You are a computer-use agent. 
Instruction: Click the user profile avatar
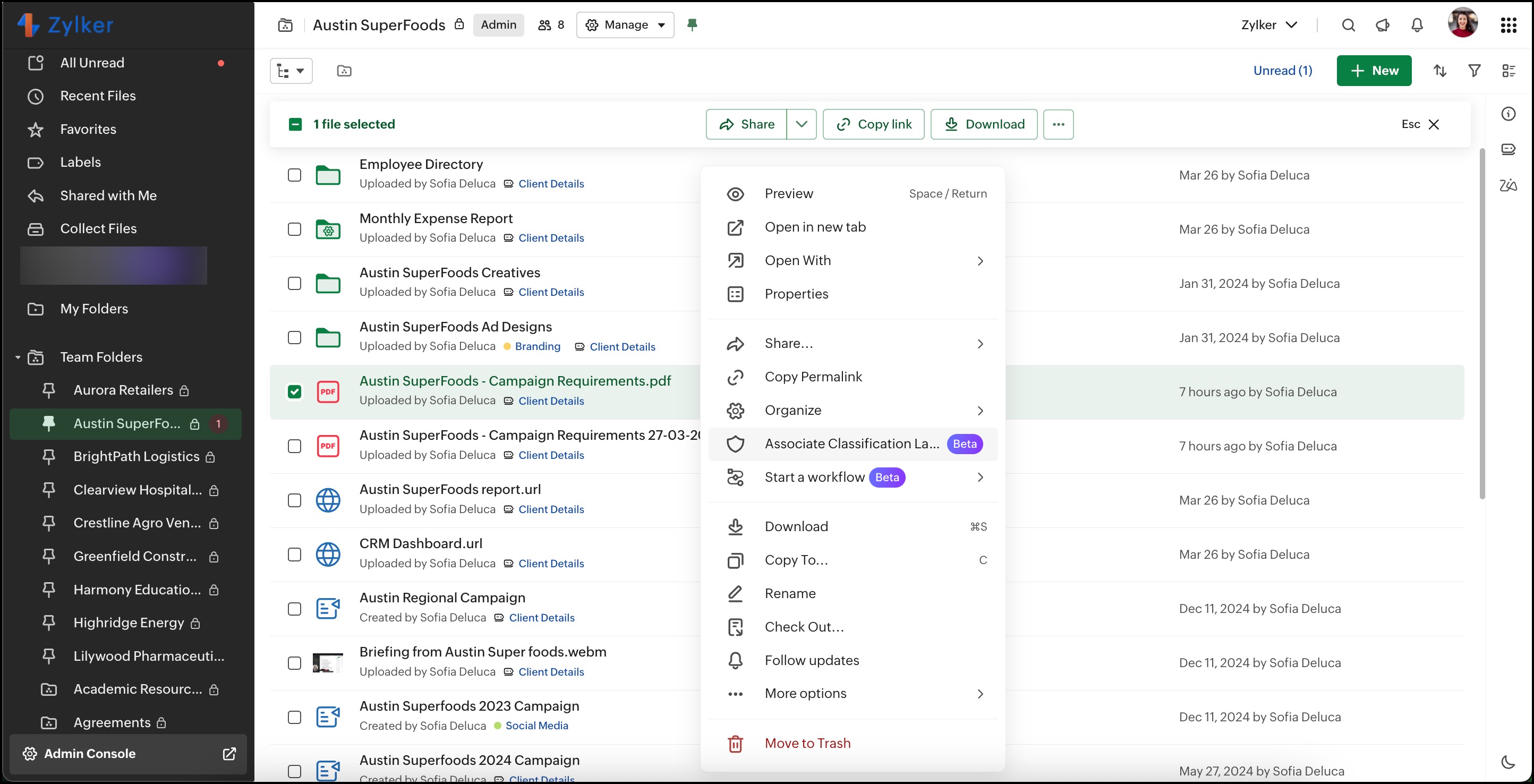tap(1462, 23)
